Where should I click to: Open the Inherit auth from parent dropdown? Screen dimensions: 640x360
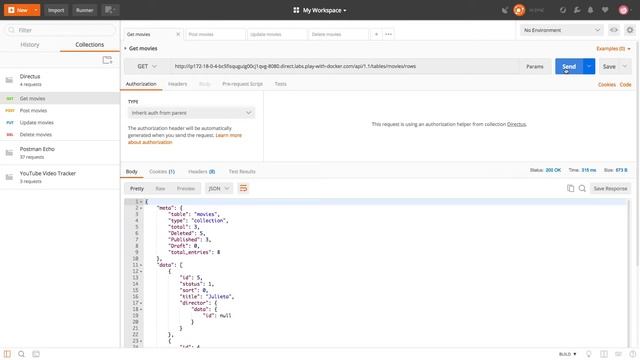tap(191, 113)
